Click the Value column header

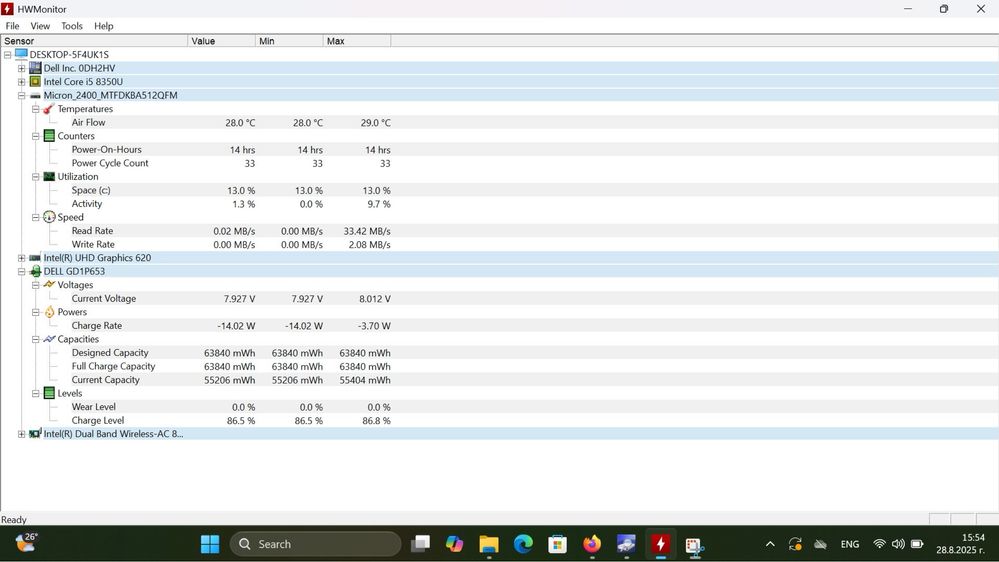click(222, 41)
